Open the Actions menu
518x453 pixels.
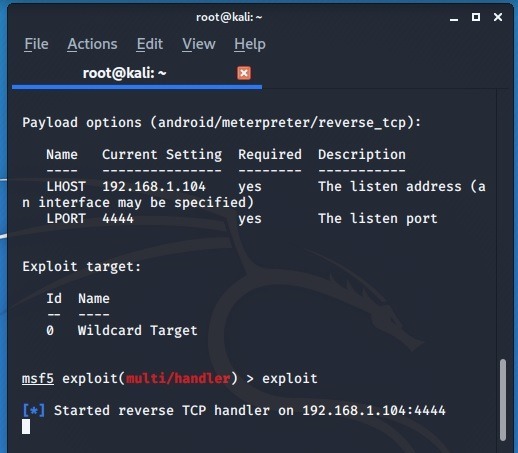tap(92, 44)
